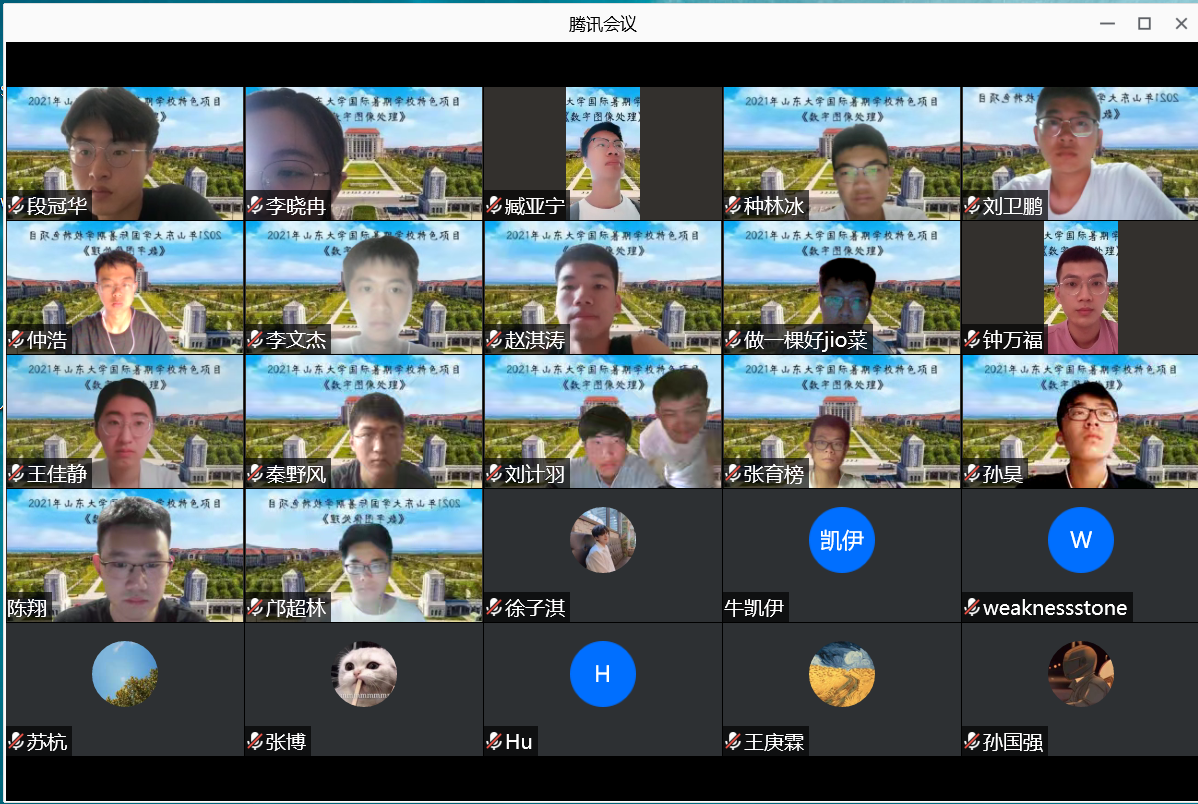This screenshot has height=804, width=1198.
Task: Click the muted mic icon beside weaknessstone
Action: pyautogui.click(x=973, y=608)
